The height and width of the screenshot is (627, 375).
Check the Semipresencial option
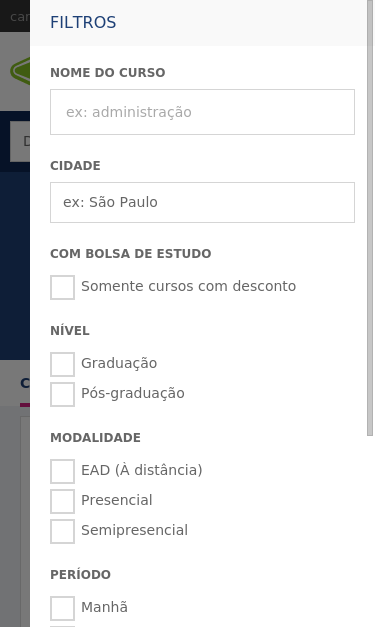(x=62, y=531)
